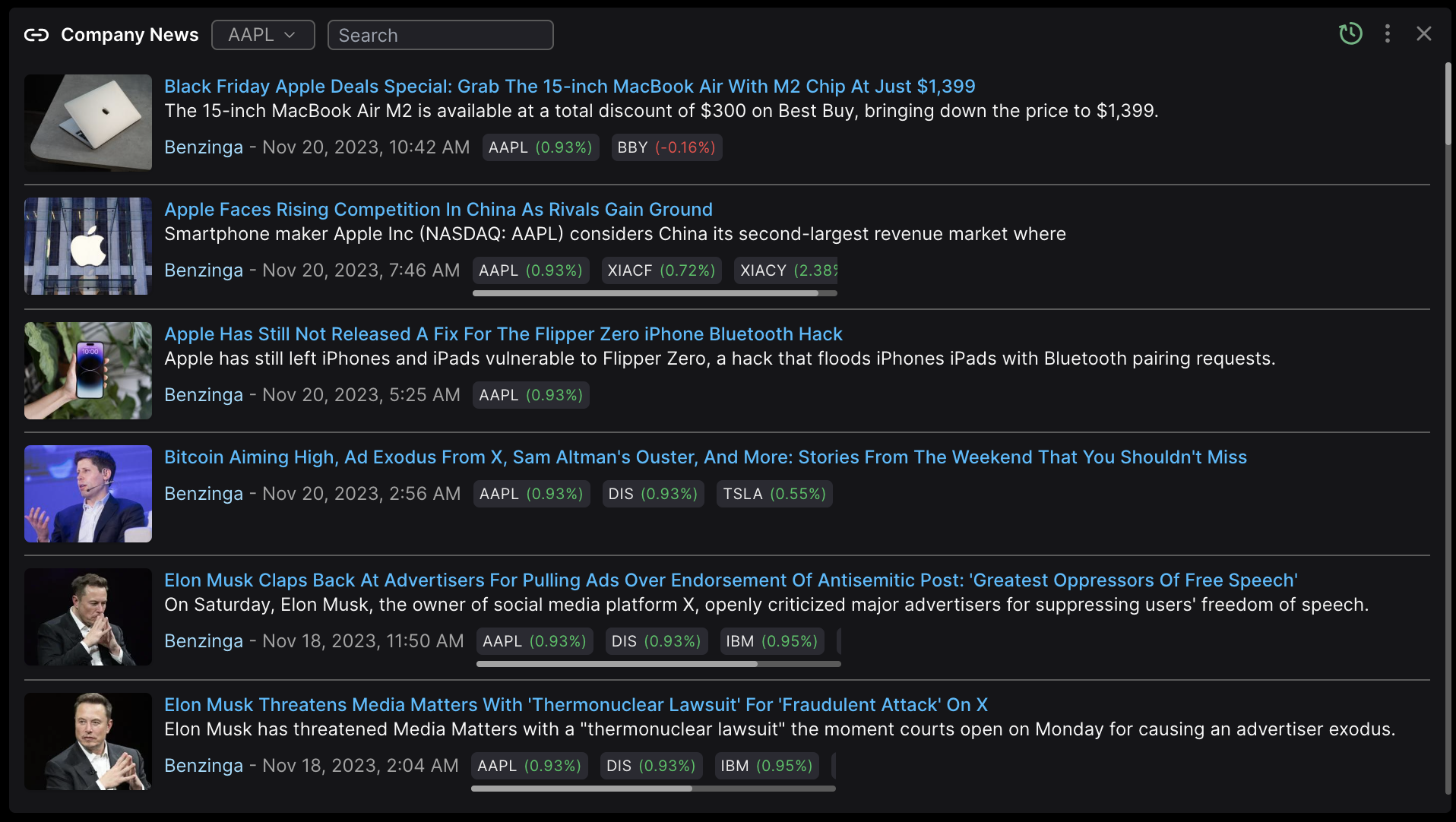
Task: Open Bitcoin Aiming High weekend stories article
Action: click(705, 457)
